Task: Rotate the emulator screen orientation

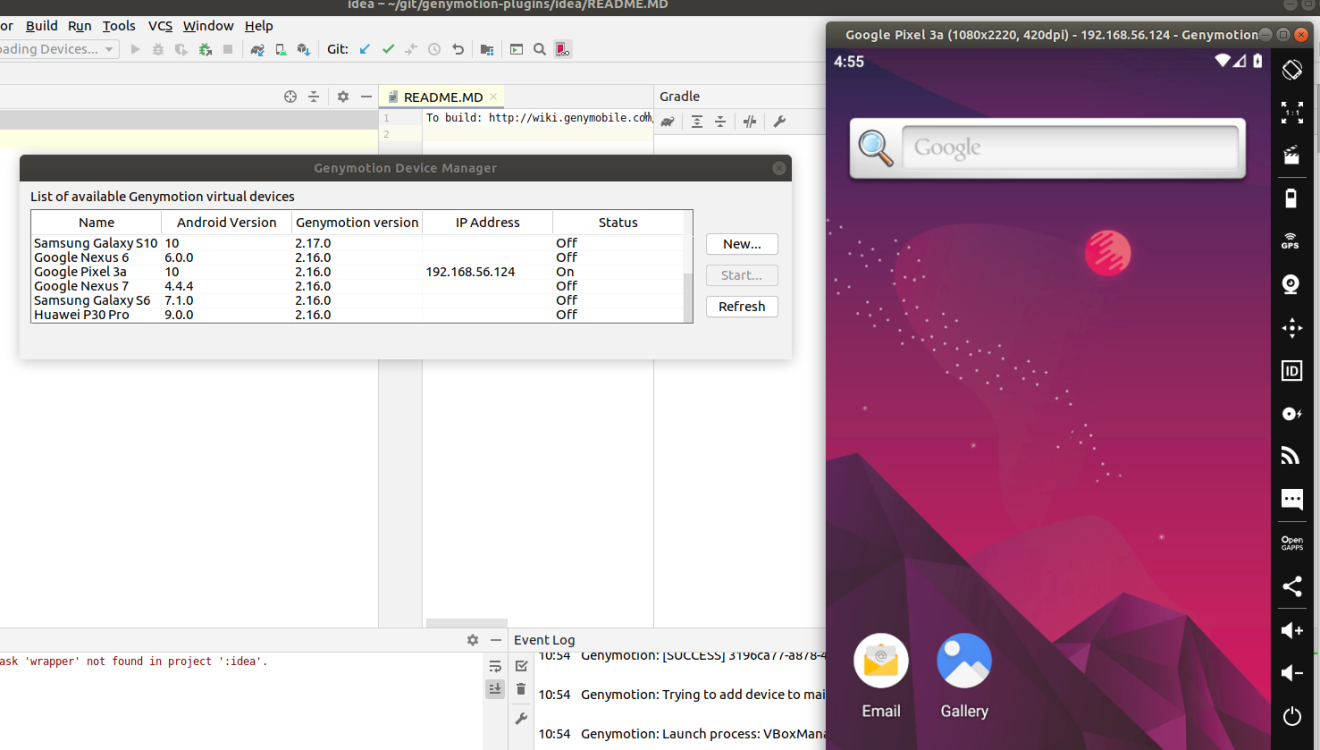Action: [1291, 69]
